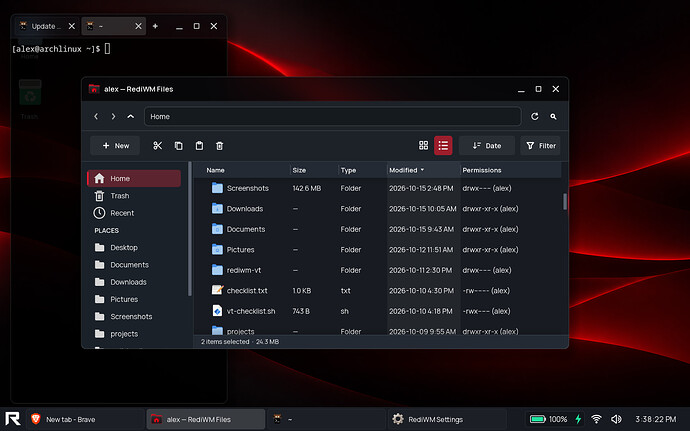Open the Date sort dropdown
690x431 pixels.
coord(487,146)
